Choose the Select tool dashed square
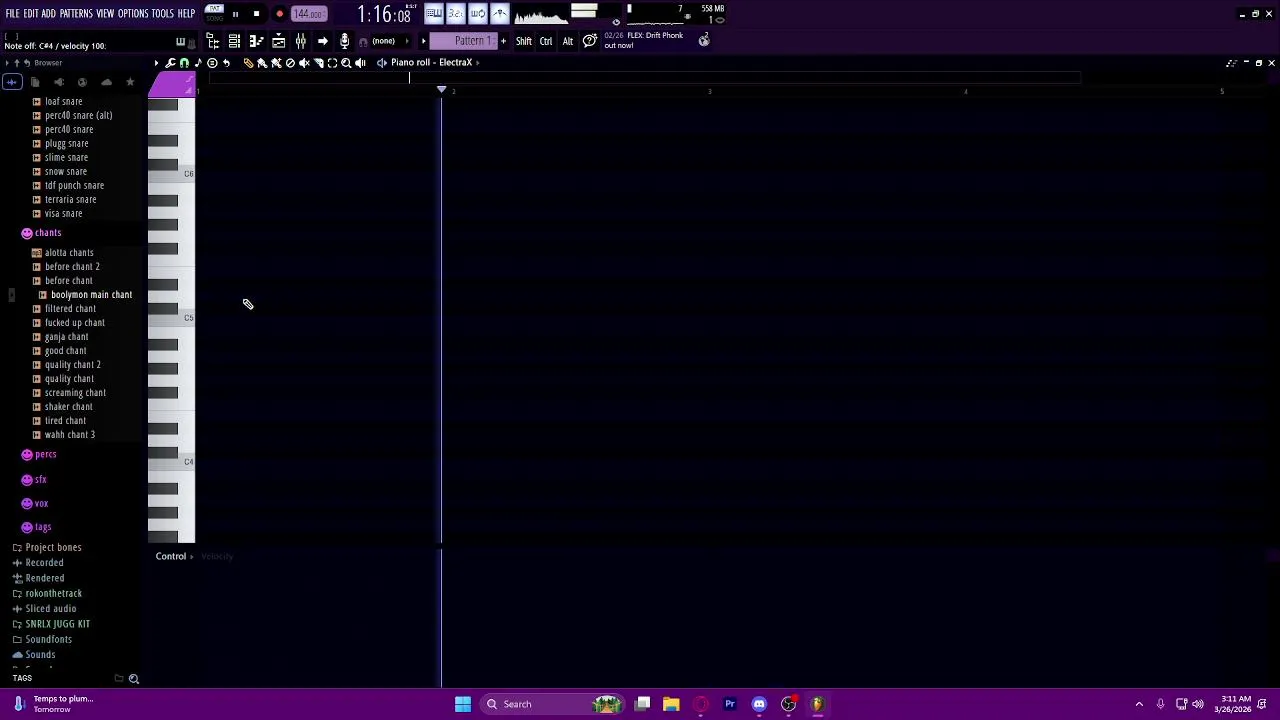The width and height of the screenshot is (1280, 720). click(332, 62)
